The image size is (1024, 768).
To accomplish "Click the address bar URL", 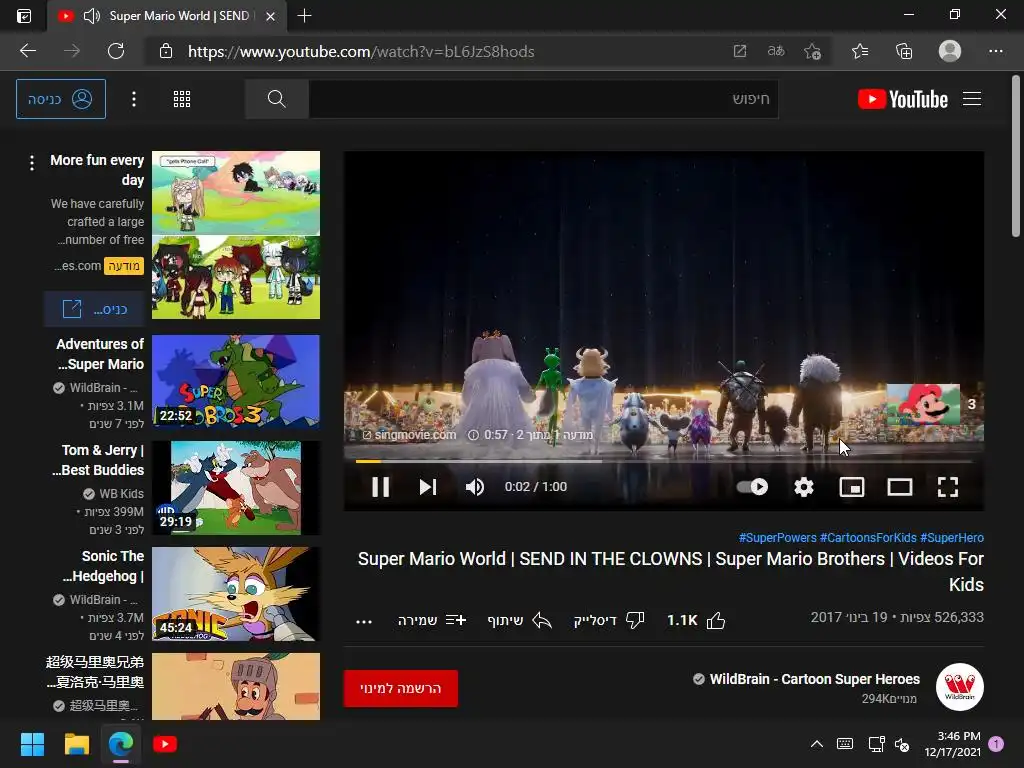I will [x=361, y=52].
